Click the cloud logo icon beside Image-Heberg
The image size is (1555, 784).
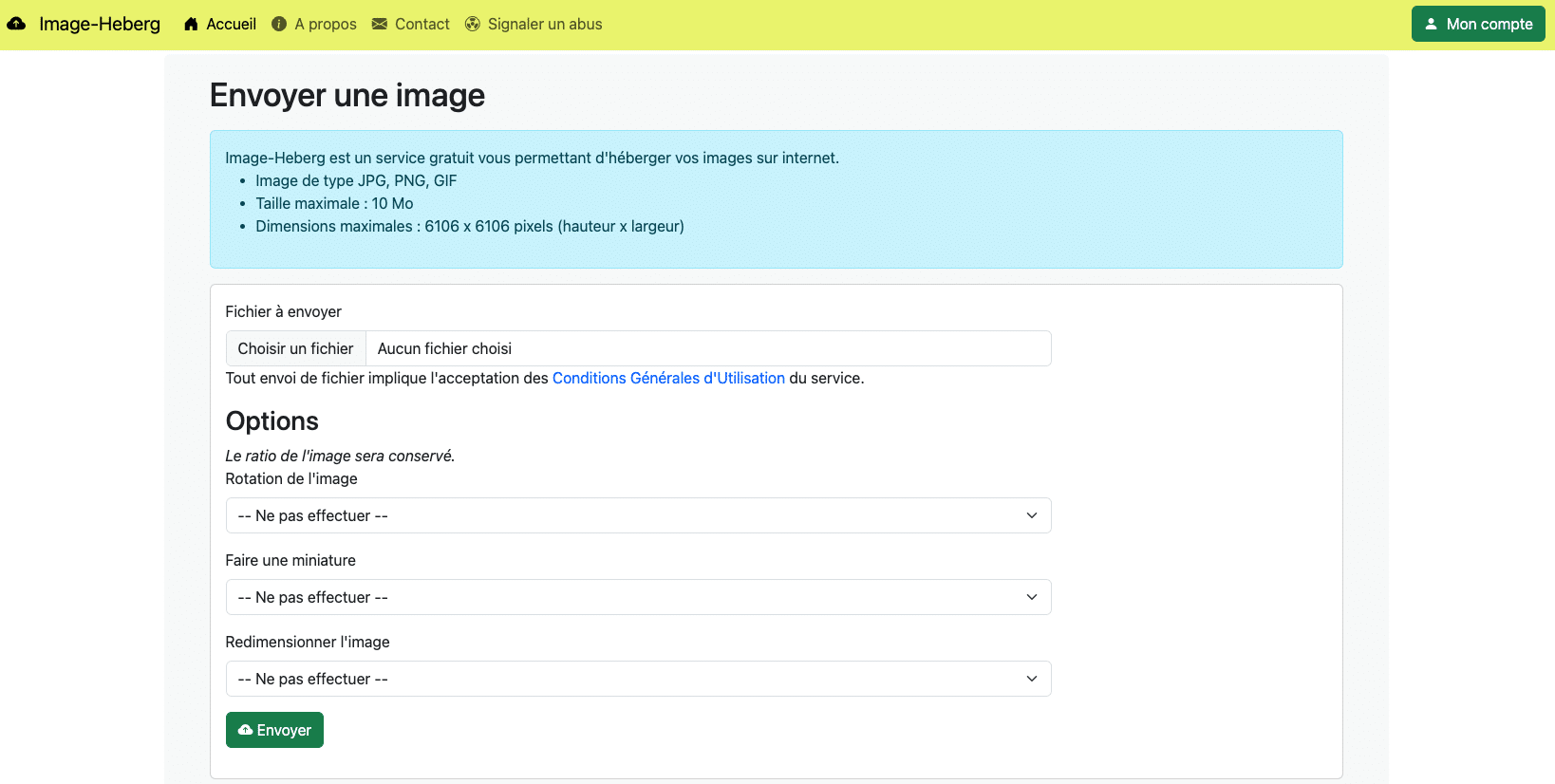pos(16,24)
